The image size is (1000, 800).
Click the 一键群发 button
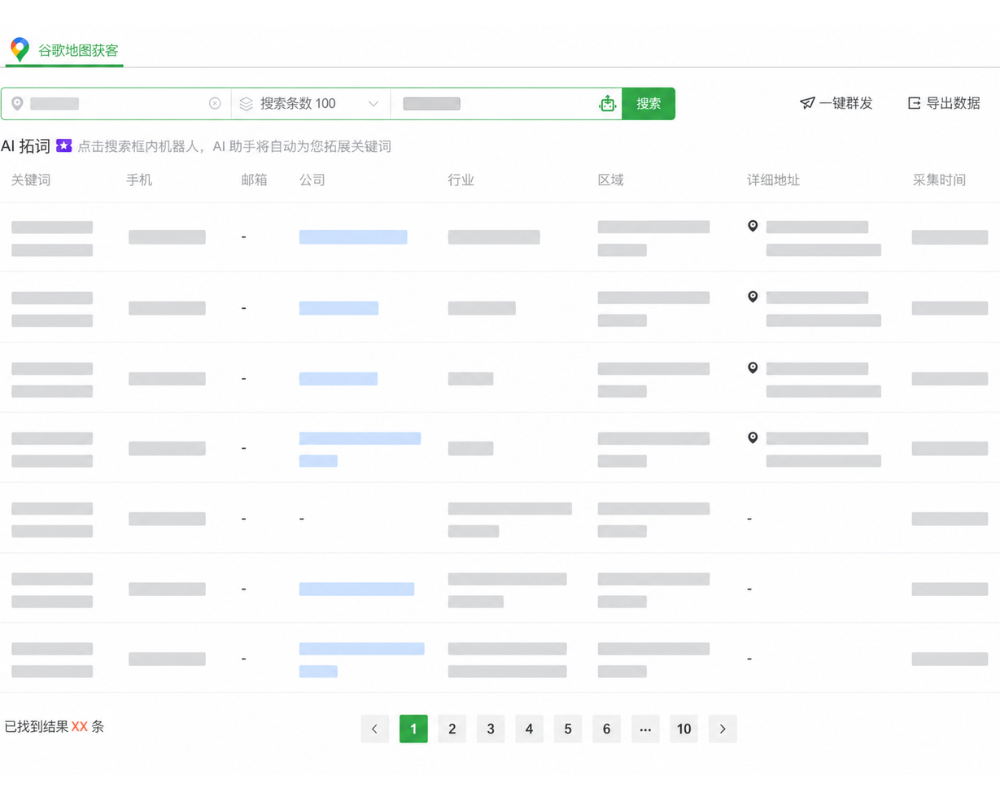[836, 103]
